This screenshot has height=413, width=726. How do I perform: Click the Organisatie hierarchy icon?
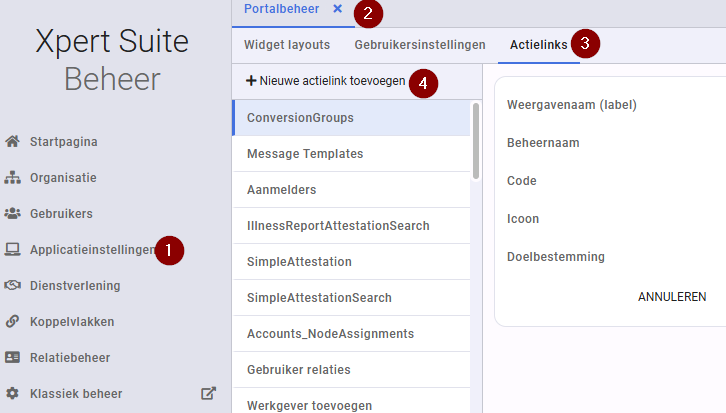coord(13,177)
